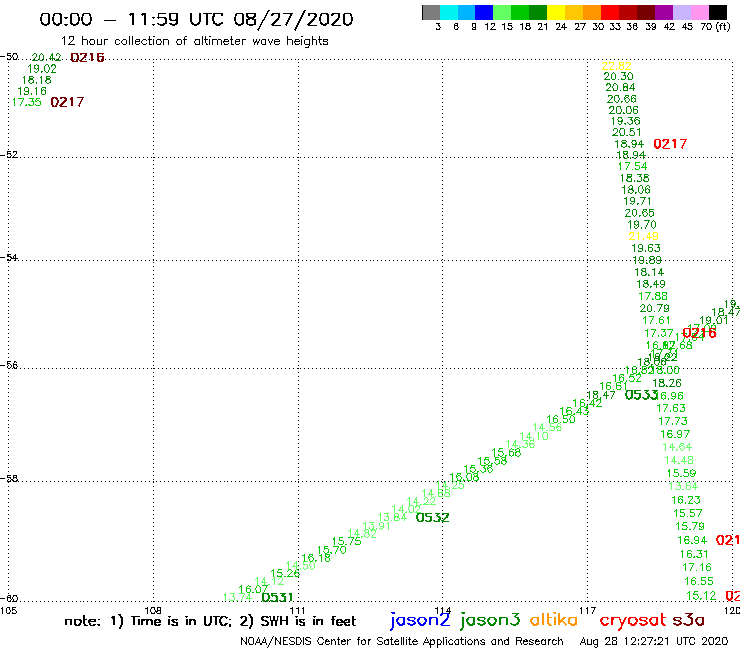Click the 20.79 wave height value

[x=654, y=308]
